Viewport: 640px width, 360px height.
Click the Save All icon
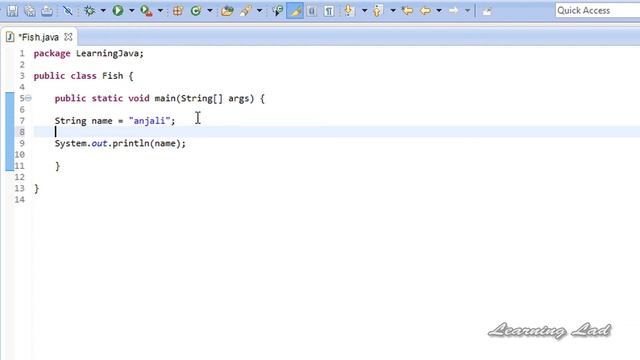29,11
